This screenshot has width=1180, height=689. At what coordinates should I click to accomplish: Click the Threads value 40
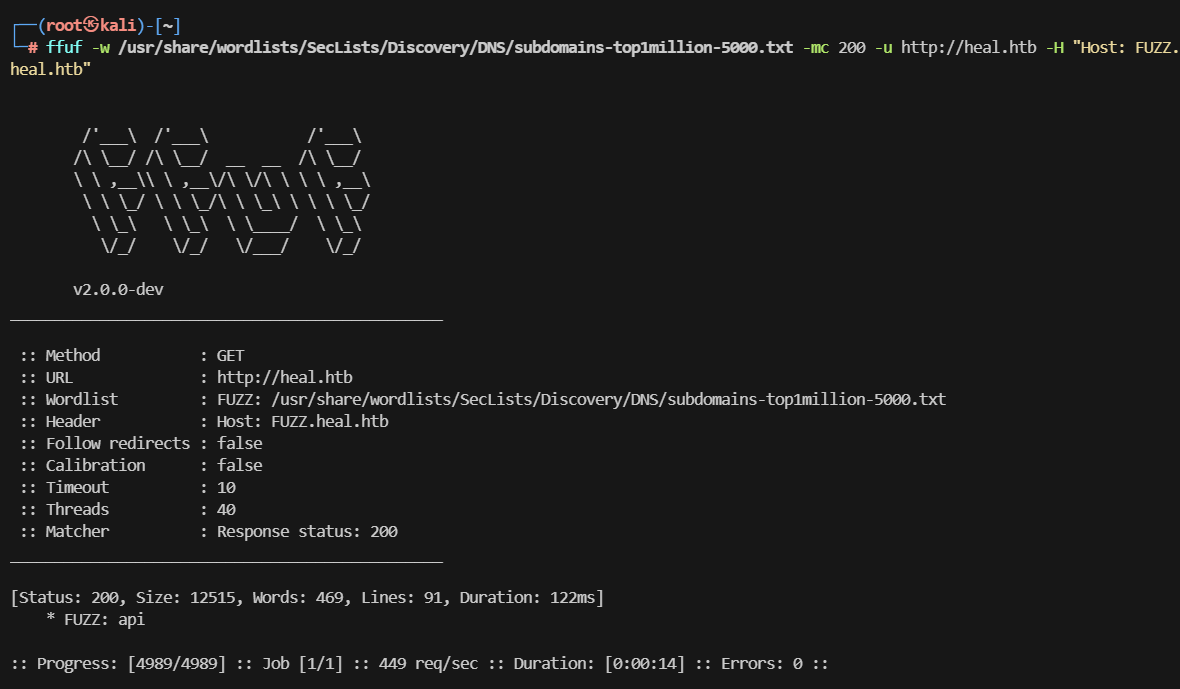coord(226,509)
